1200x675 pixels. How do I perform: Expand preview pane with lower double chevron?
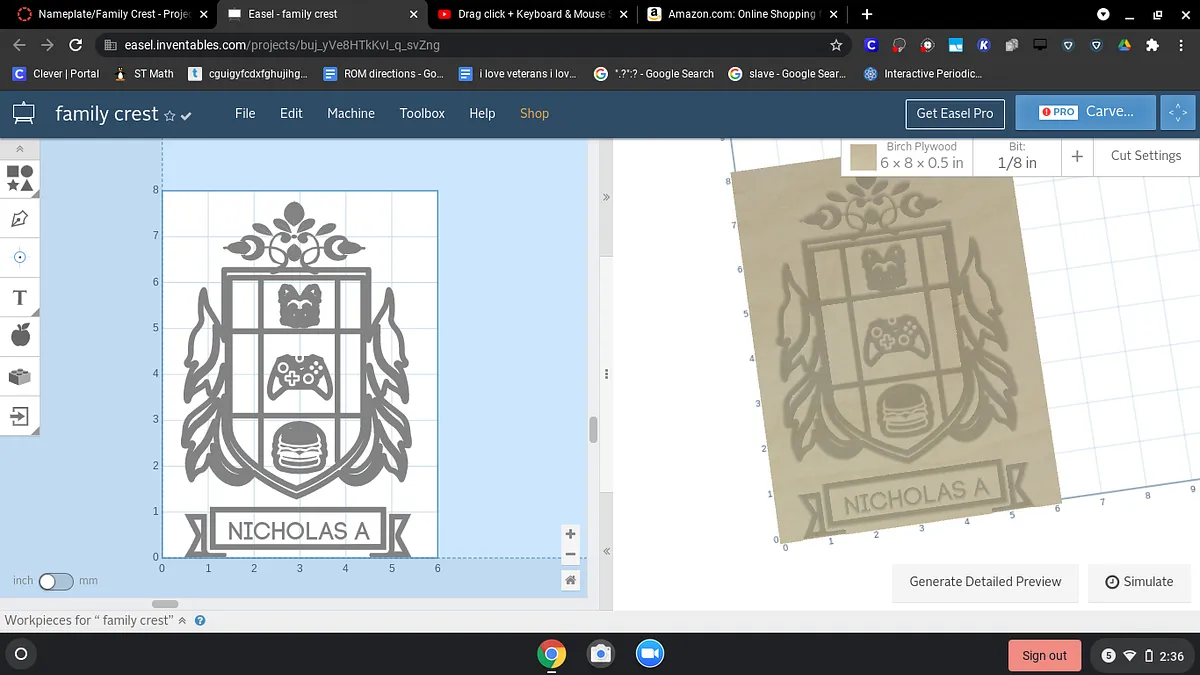coord(606,551)
